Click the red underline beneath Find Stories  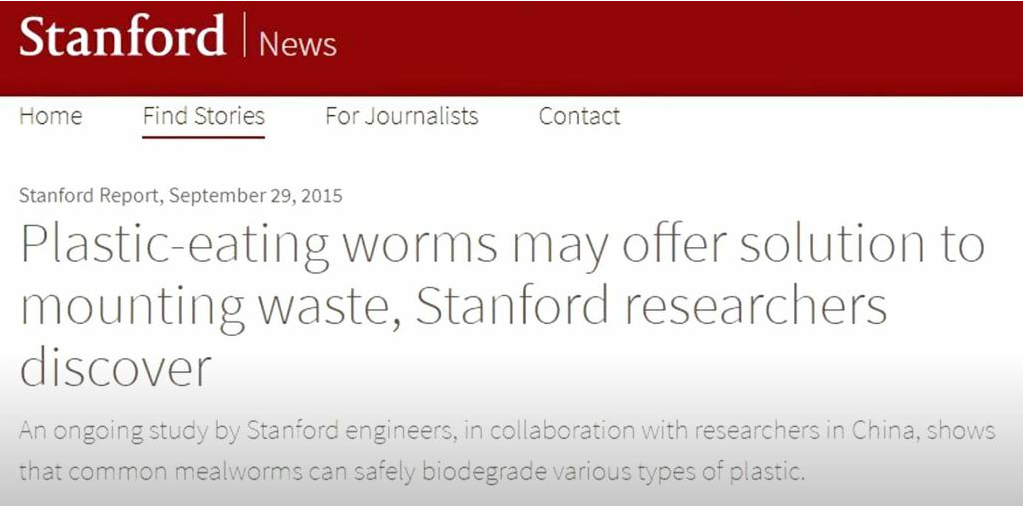(204, 137)
